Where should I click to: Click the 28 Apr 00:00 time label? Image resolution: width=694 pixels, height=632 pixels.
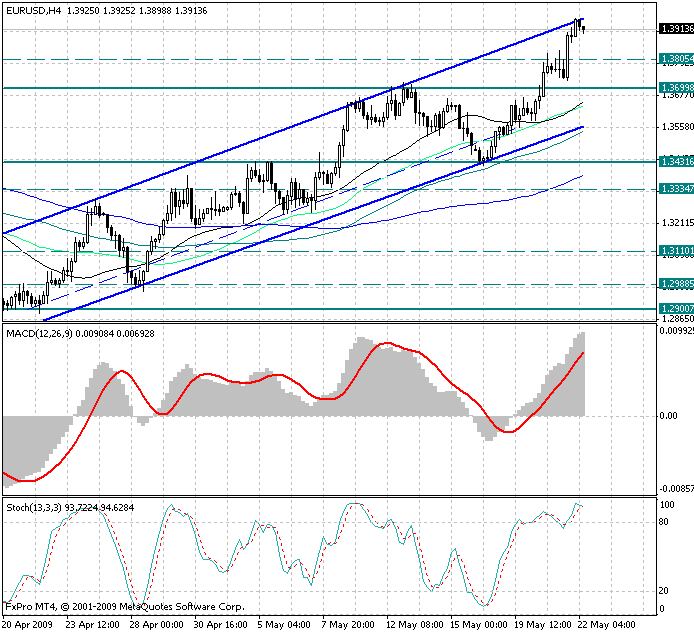click(x=157, y=625)
